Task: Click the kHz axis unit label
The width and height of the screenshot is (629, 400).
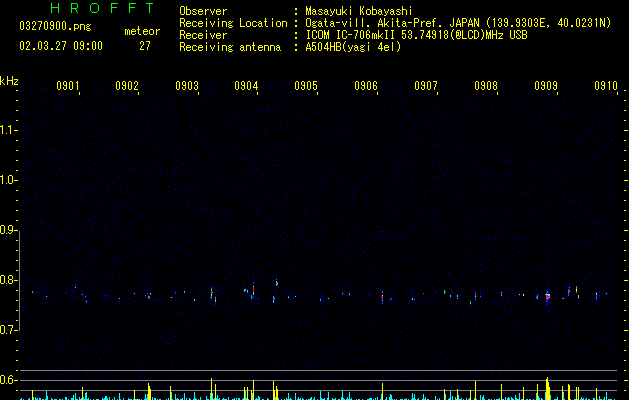Action: (x=9, y=81)
